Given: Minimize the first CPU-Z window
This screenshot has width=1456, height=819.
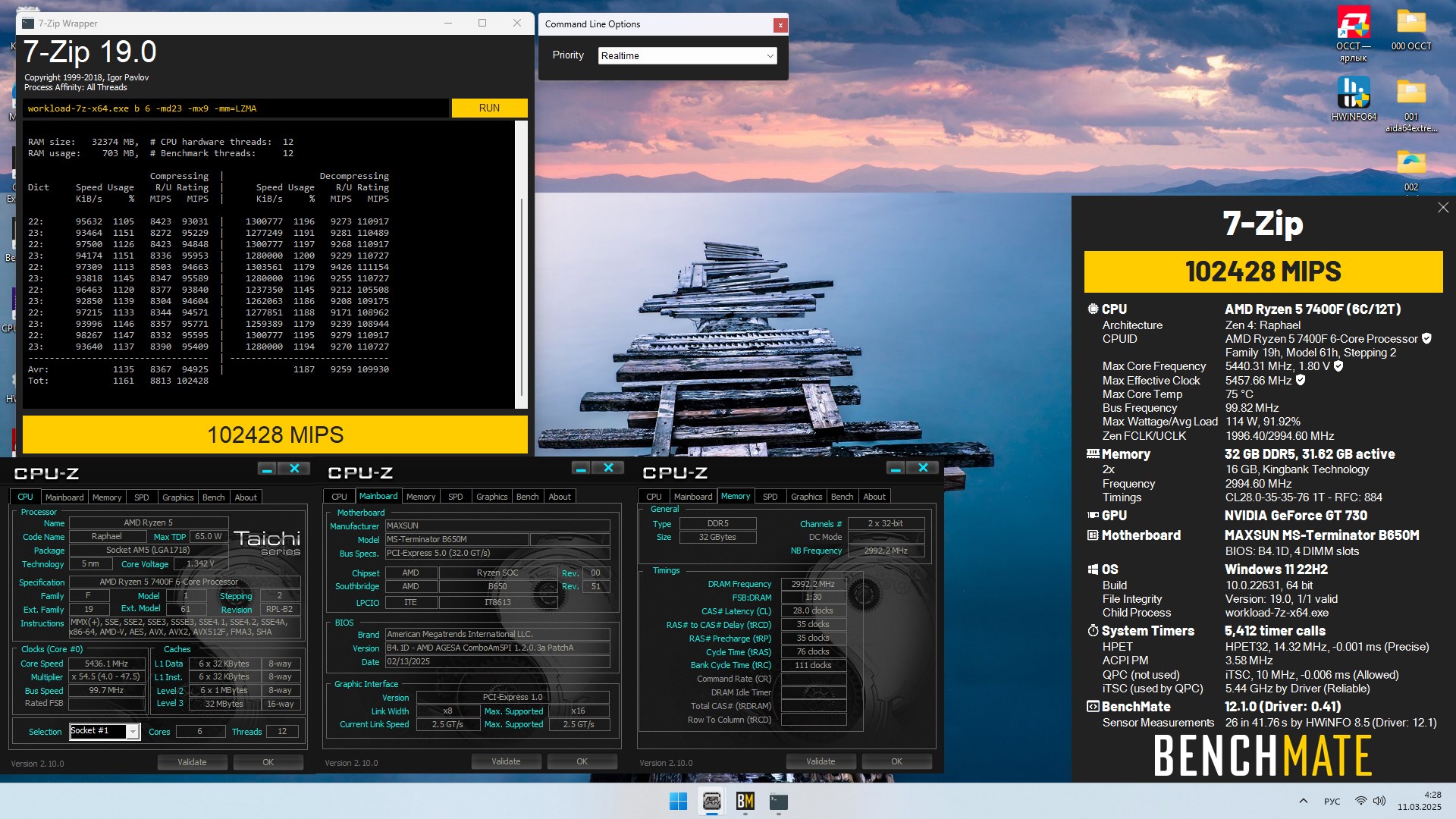Looking at the screenshot, I should (x=267, y=469).
